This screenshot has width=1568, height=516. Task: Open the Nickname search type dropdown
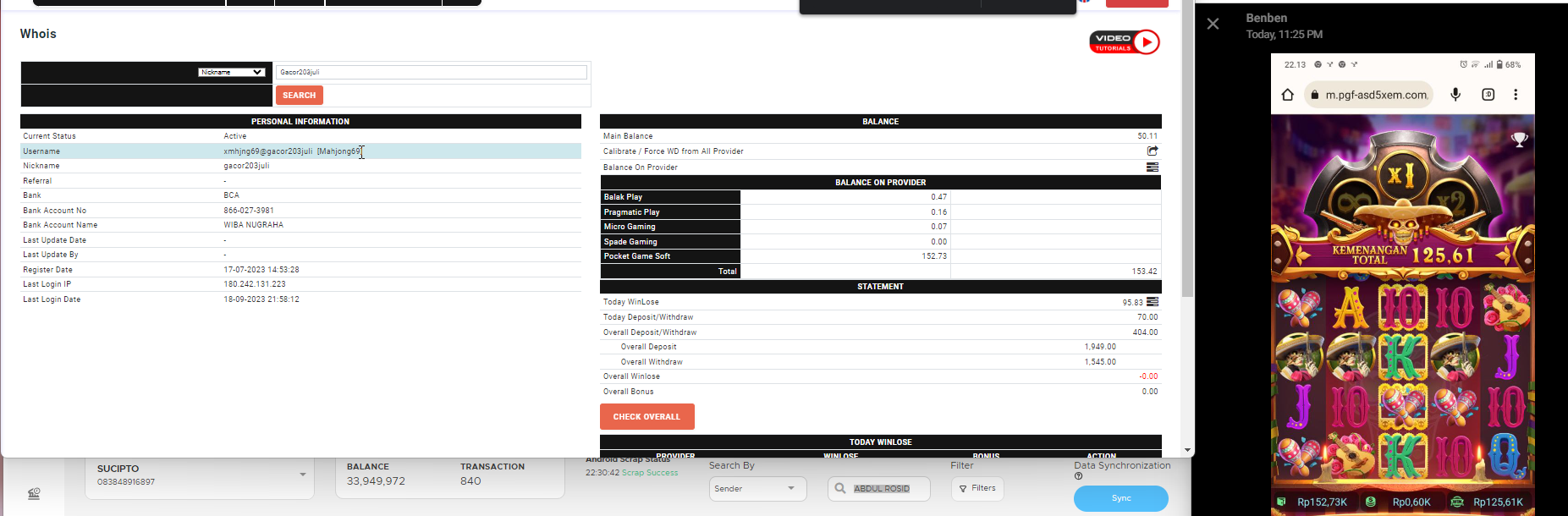[232, 72]
